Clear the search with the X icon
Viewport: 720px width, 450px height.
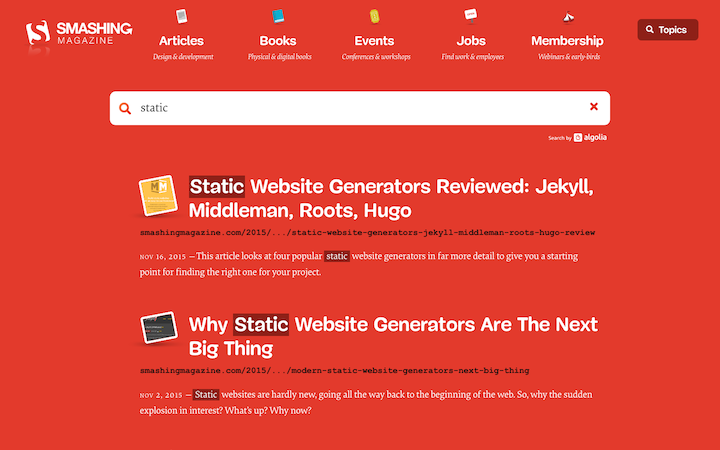594,107
